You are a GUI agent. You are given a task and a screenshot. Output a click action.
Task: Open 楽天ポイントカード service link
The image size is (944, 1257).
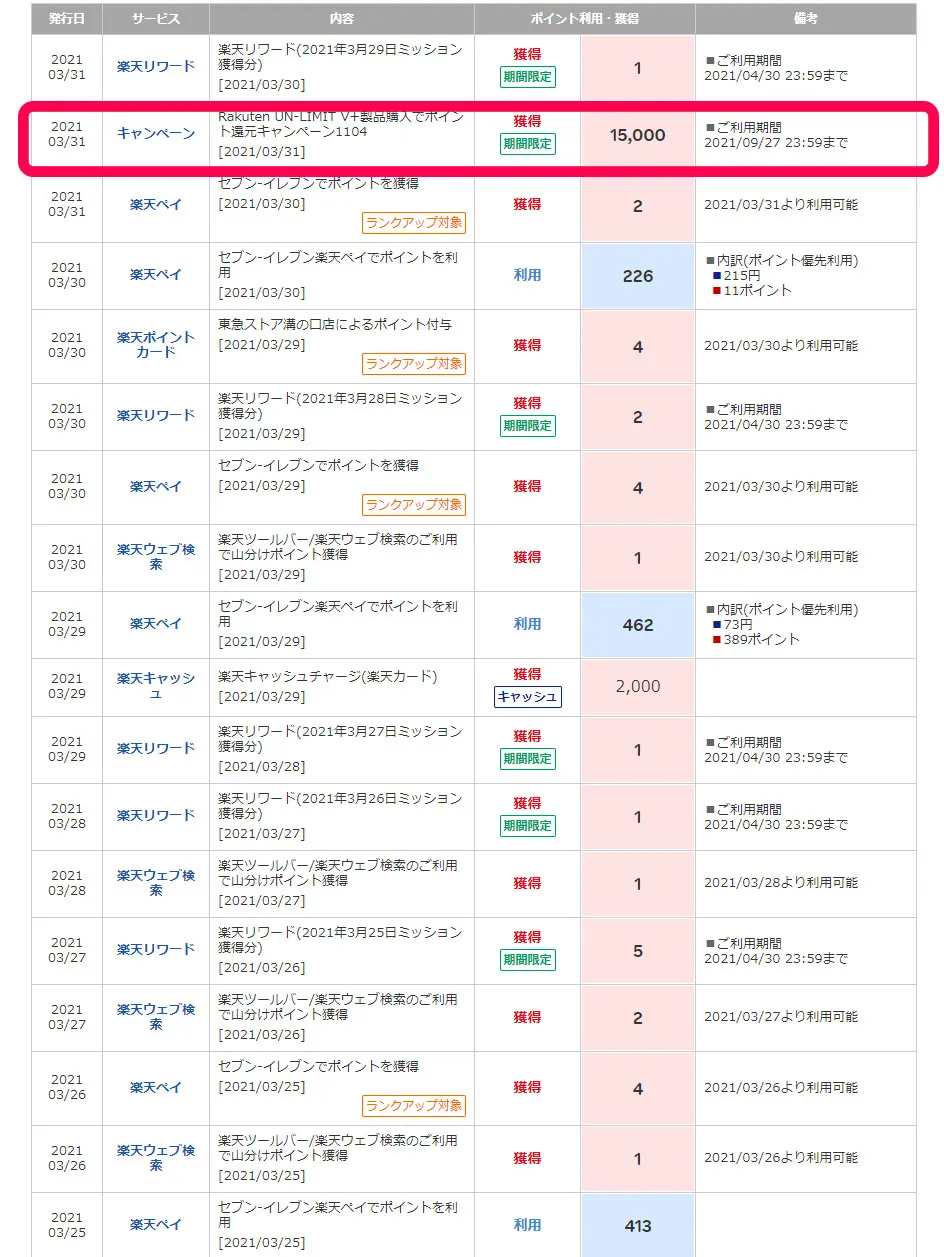pos(156,345)
